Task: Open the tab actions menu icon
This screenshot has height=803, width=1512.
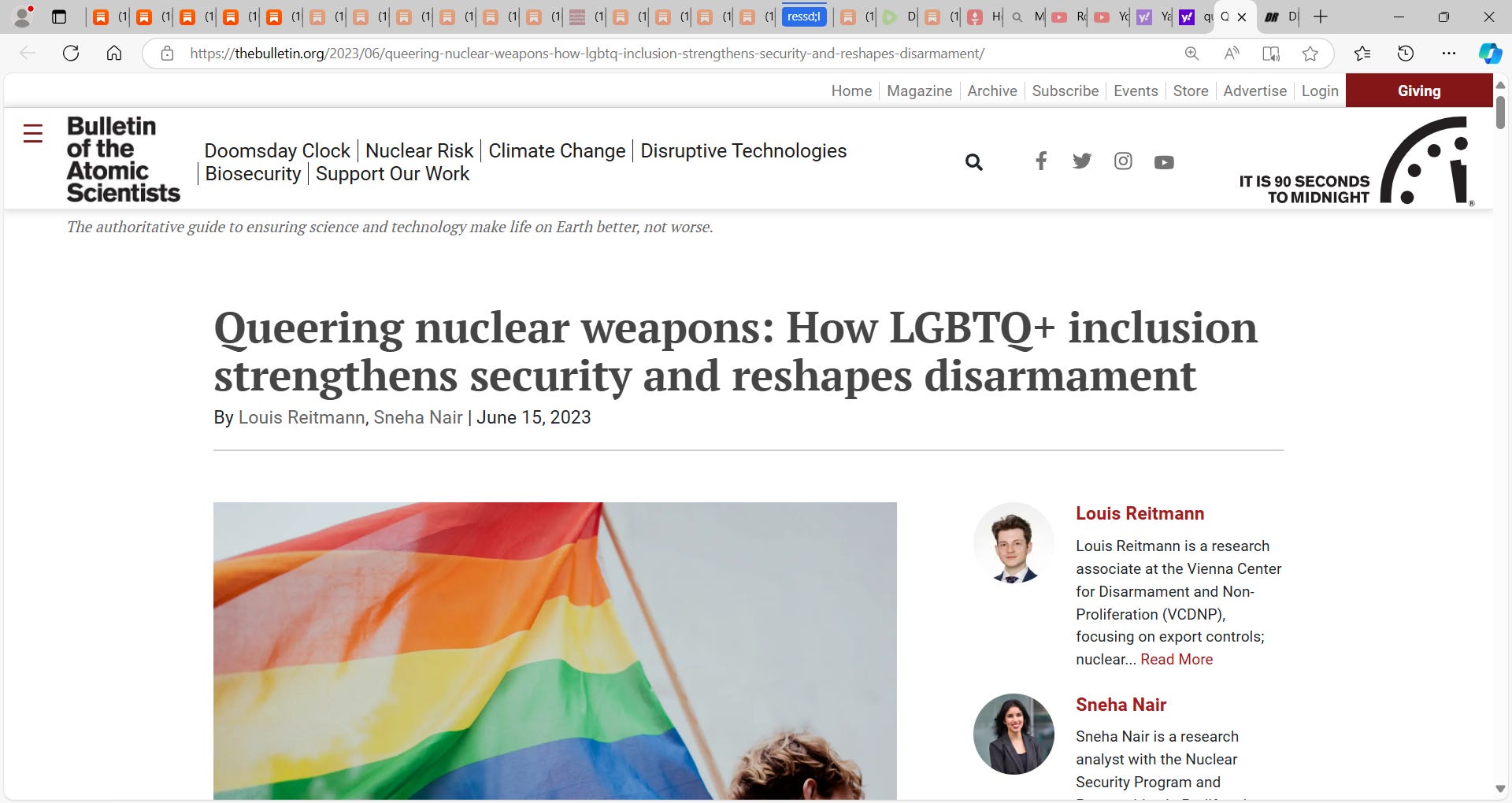Action: (59, 17)
